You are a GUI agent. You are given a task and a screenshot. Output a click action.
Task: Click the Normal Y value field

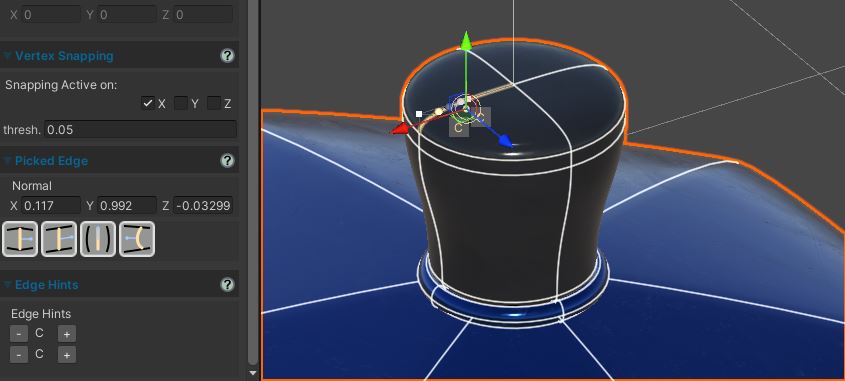tap(127, 205)
